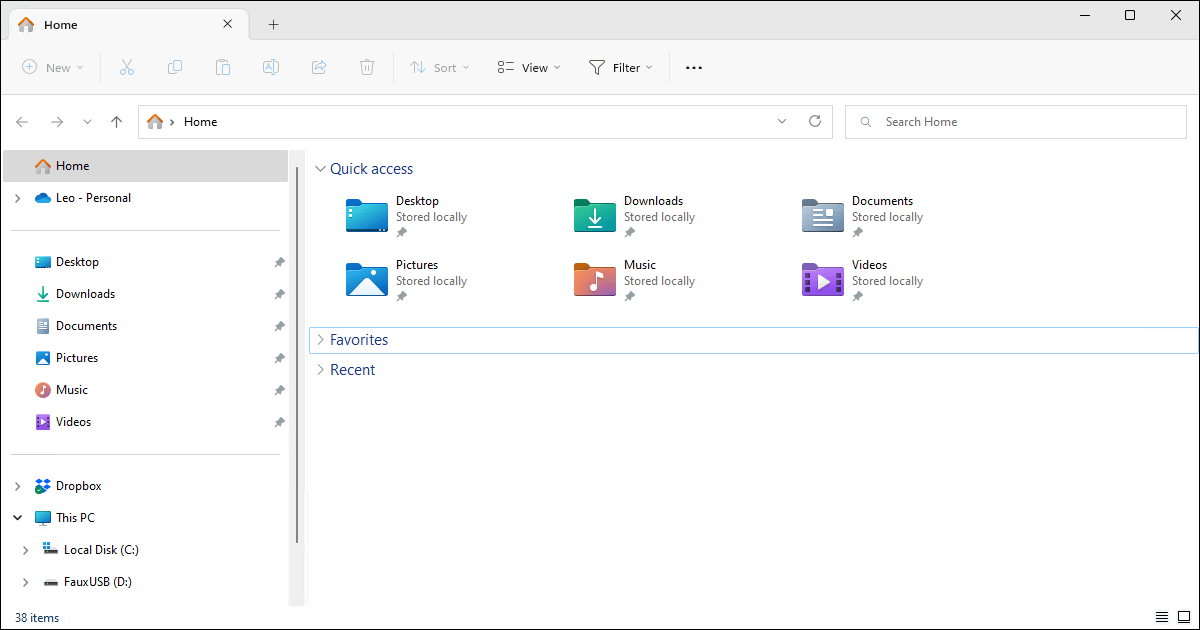Click the Copy icon in toolbar
The image size is (1200, 630).
click(x=175, y=67)
